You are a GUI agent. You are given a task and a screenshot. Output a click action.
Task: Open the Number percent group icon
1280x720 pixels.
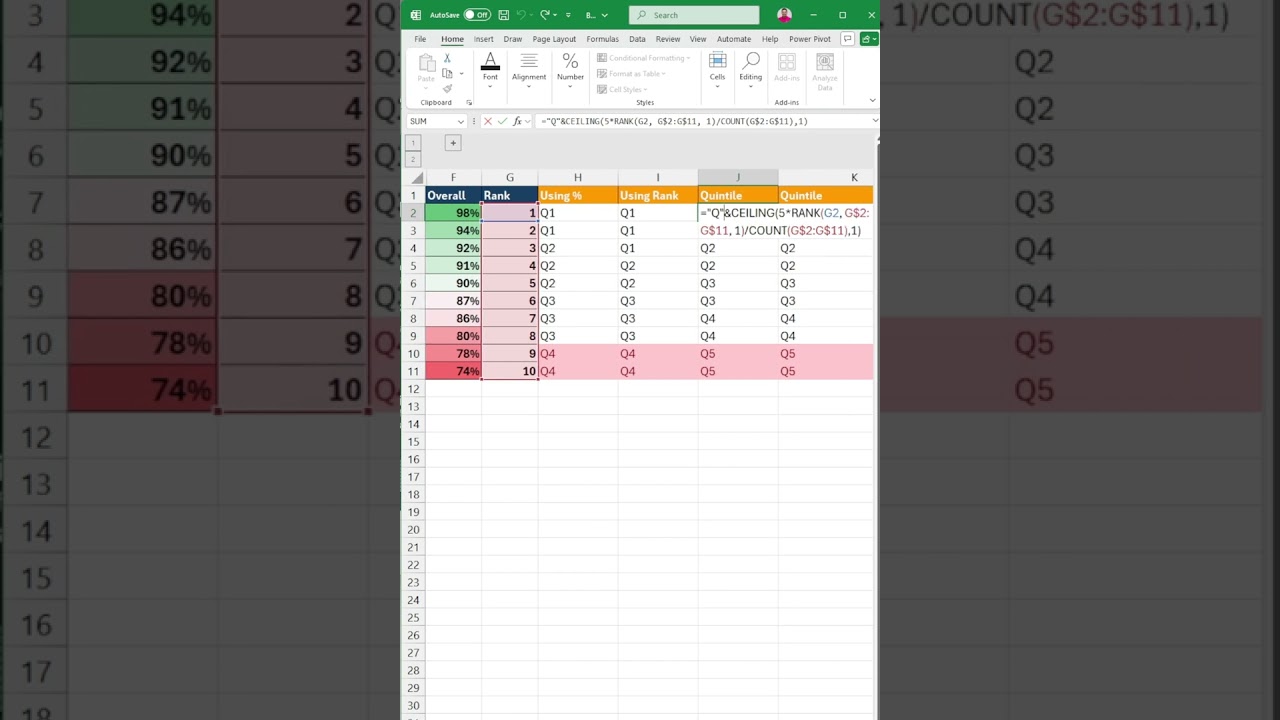tap(570, 62)
